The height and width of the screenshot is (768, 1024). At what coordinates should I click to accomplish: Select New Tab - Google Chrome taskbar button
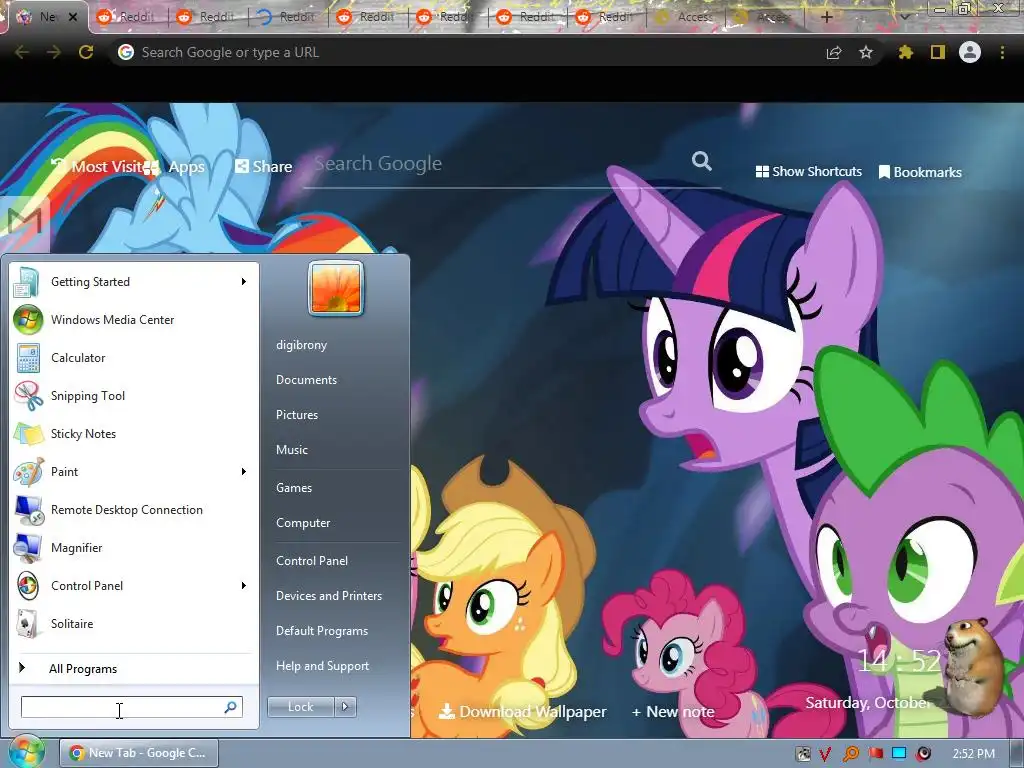pos(138,753)
